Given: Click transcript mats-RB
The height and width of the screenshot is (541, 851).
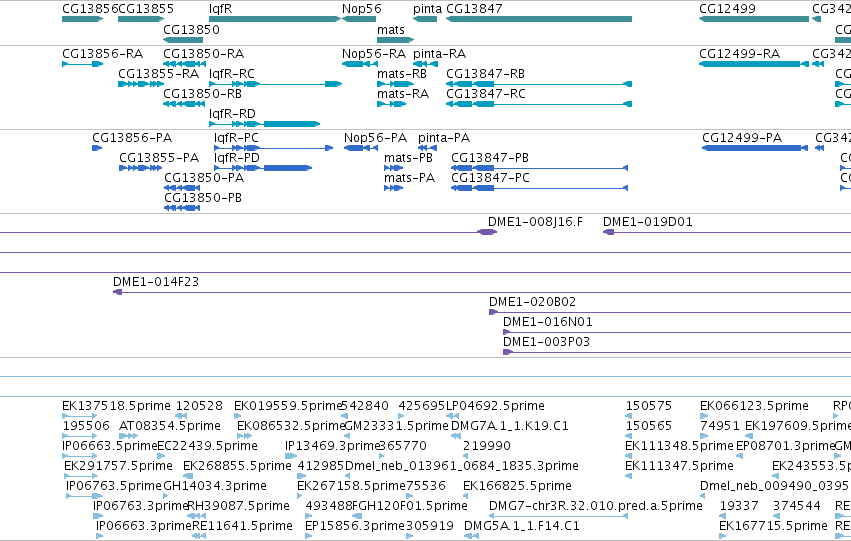Looking at the screenshot, I should coord(396,84).
